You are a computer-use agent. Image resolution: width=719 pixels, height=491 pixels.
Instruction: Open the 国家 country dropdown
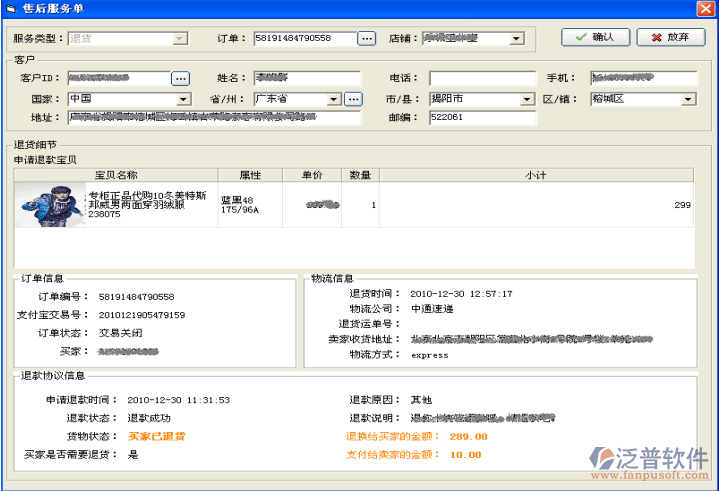[x=184, y=99]
